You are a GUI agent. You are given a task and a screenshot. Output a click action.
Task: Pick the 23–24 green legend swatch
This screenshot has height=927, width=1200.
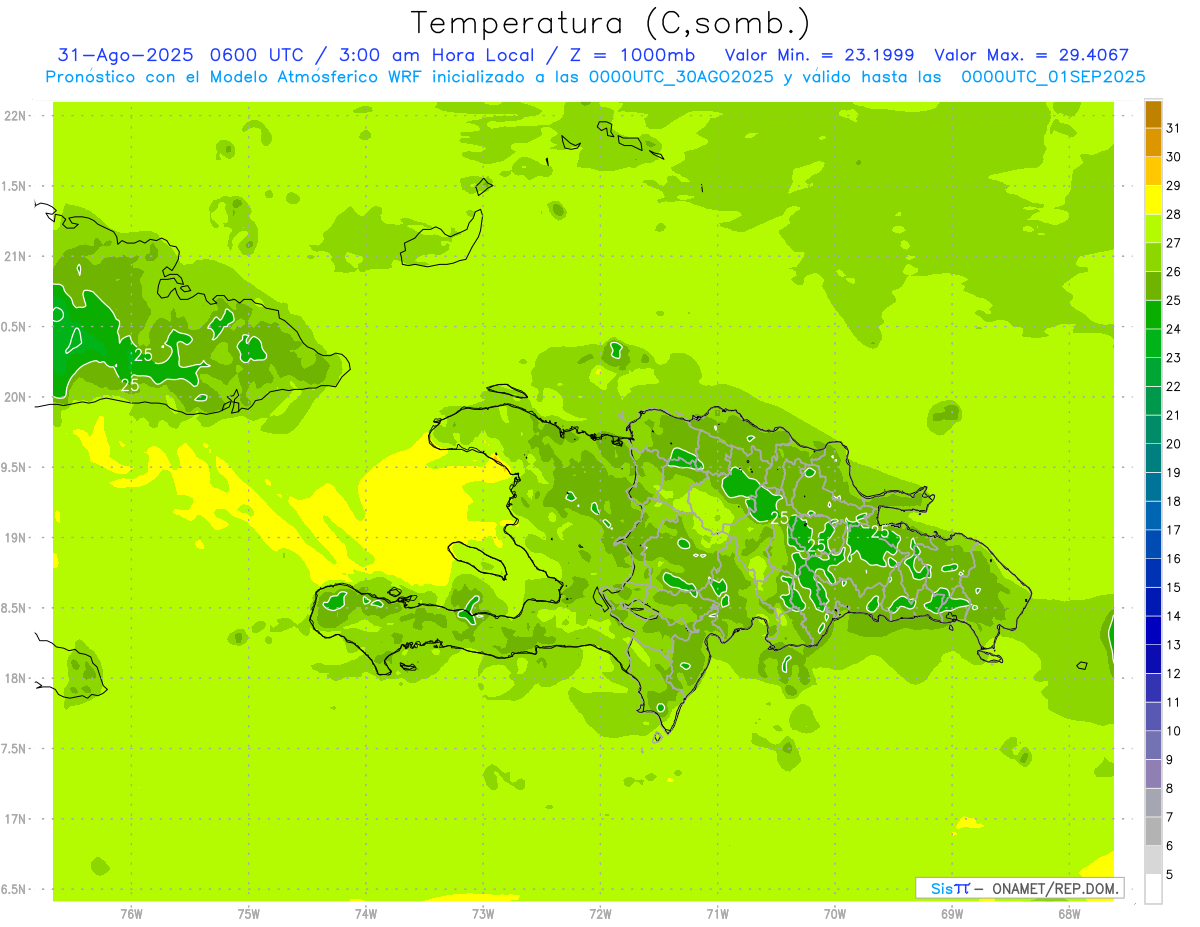[1153, 344]
